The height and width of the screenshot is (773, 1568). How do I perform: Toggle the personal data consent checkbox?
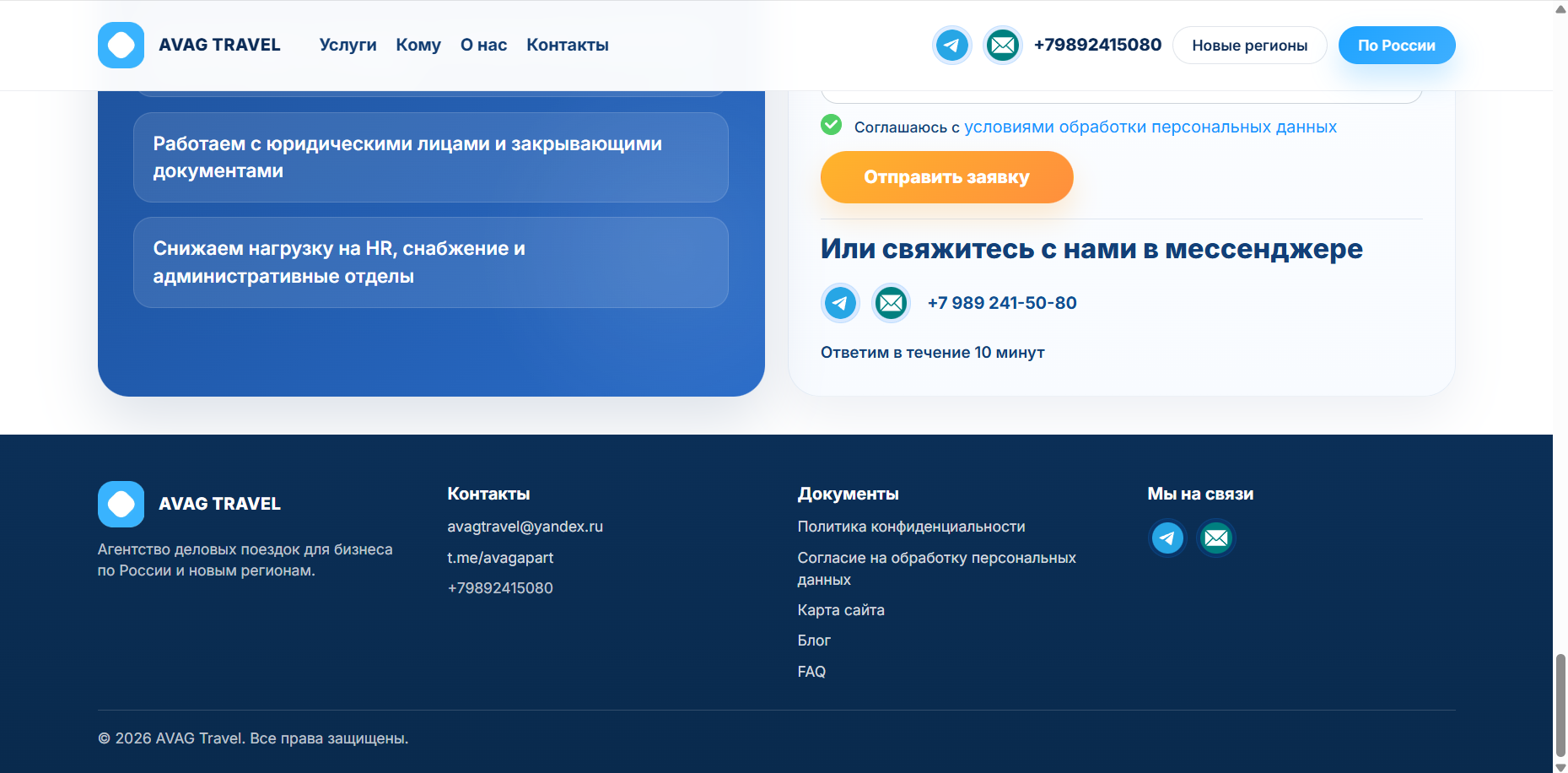click(x=831, y=125)
